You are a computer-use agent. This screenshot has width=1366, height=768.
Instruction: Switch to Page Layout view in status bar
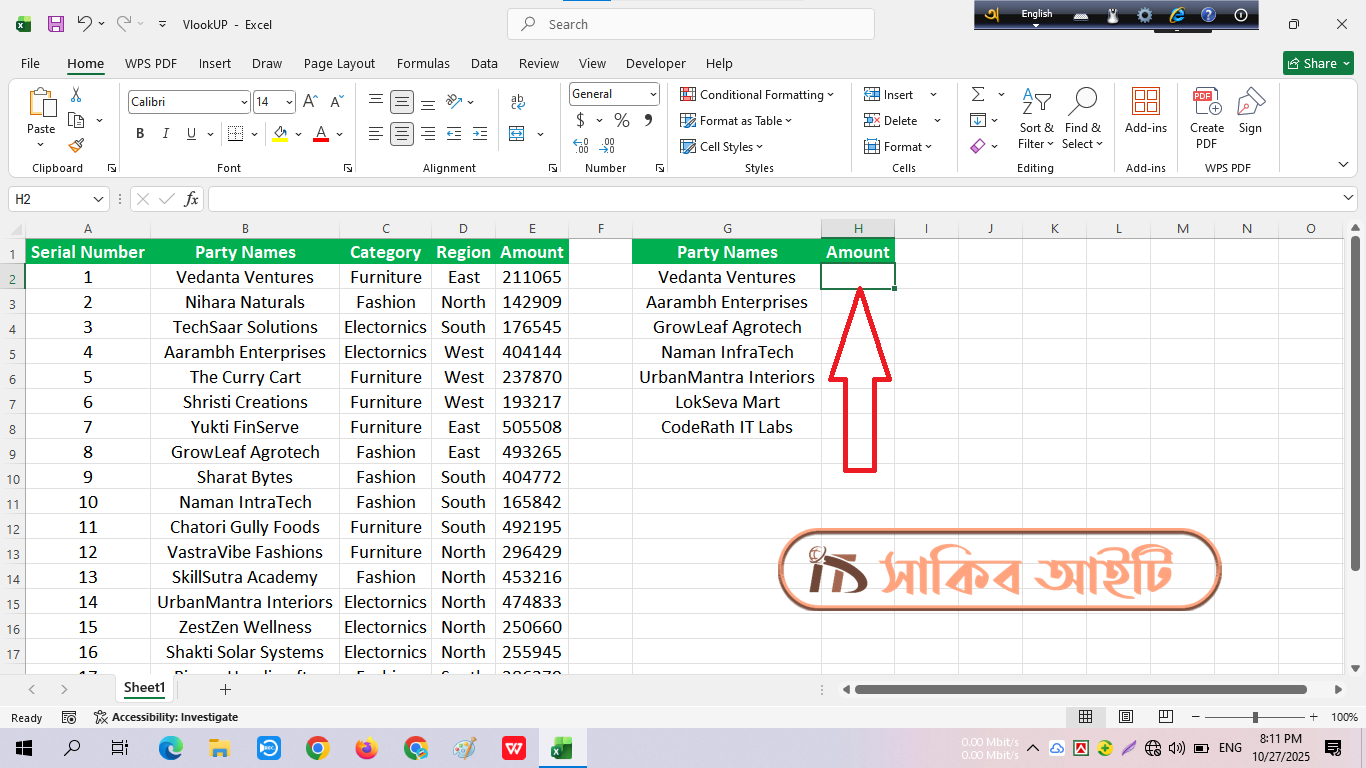pos(1125,717)
